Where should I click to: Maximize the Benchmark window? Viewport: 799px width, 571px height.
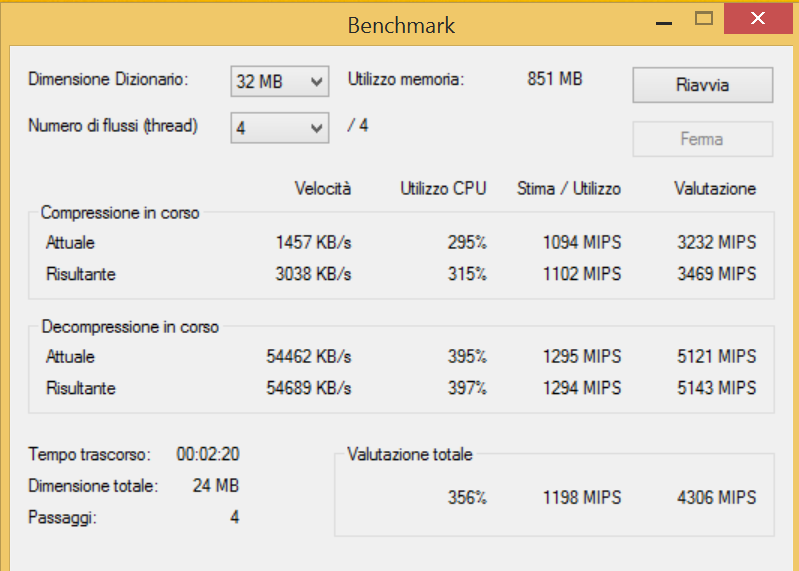tap(704, 18)
